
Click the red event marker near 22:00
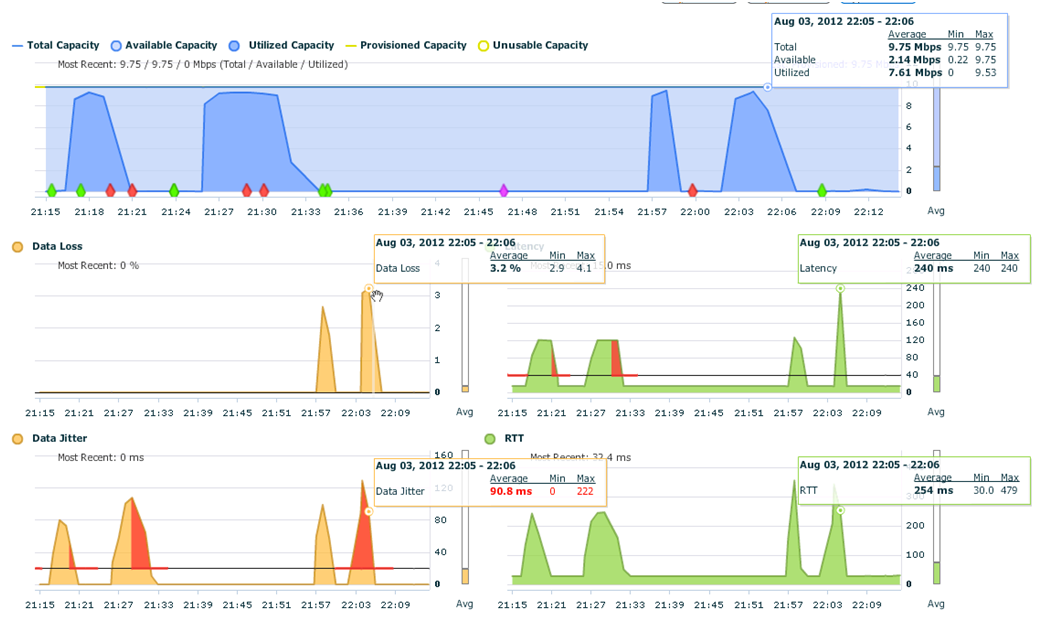click(692, 190)
